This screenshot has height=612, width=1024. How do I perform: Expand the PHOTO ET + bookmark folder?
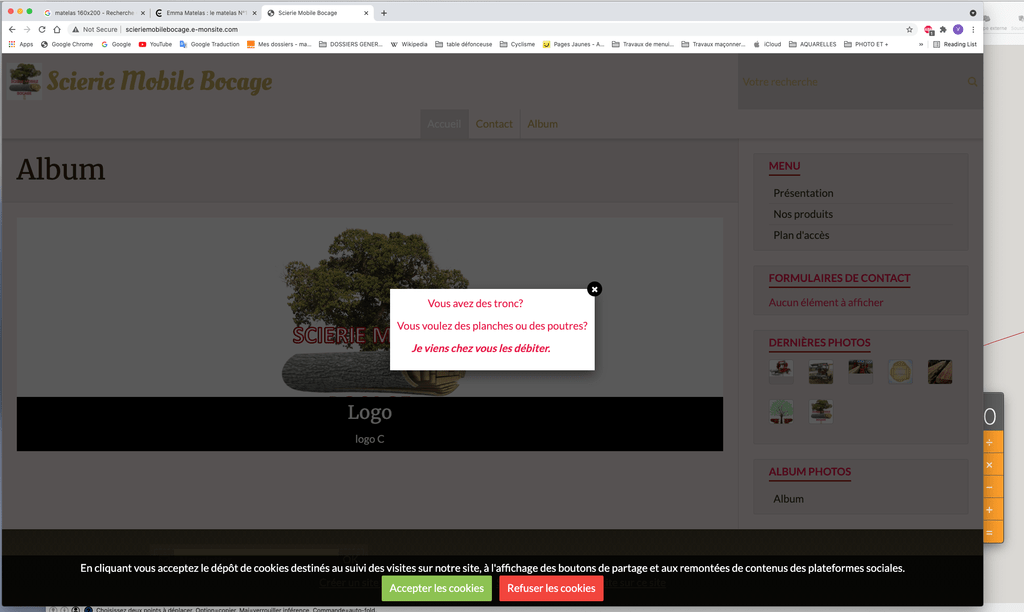[x=866, y=44]
